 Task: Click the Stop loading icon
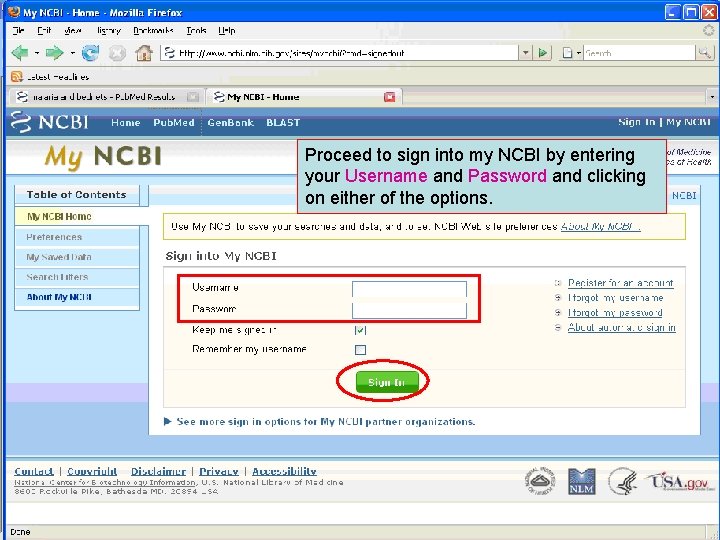click(x=117, y=53)
